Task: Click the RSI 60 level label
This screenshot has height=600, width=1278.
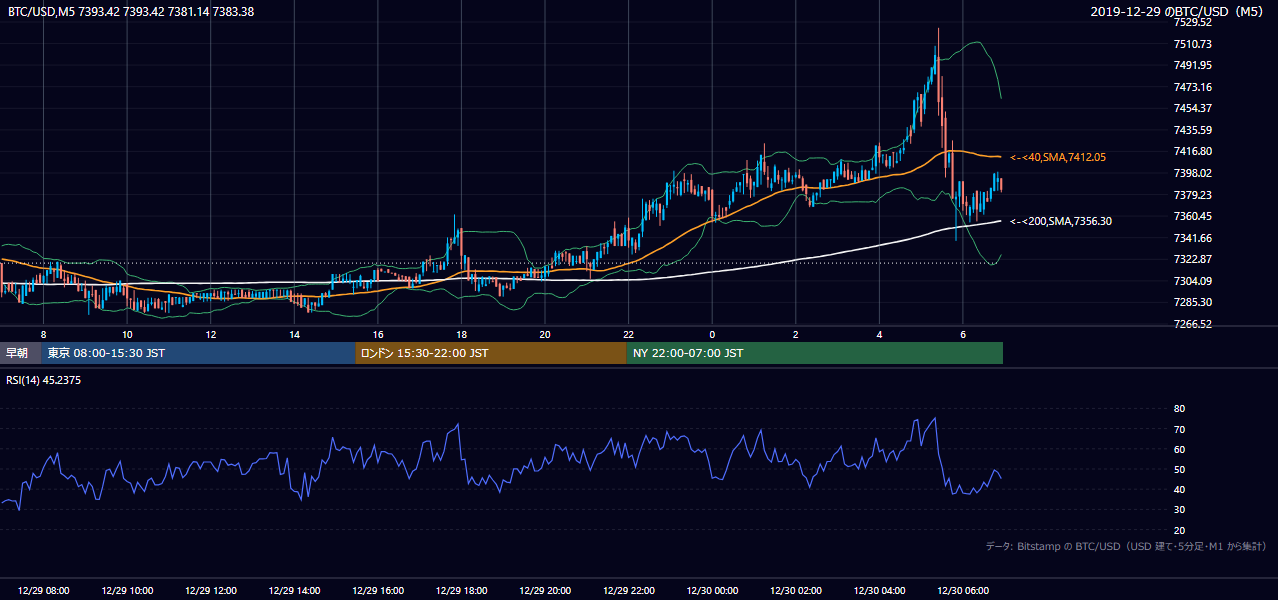Action: [x=1179, y=449]
